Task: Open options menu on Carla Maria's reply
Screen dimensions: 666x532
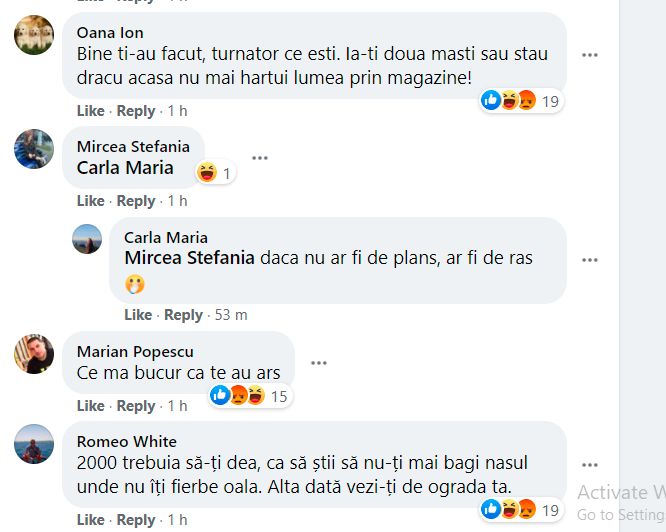Action: pyautogui.click(x=590, y=260)
